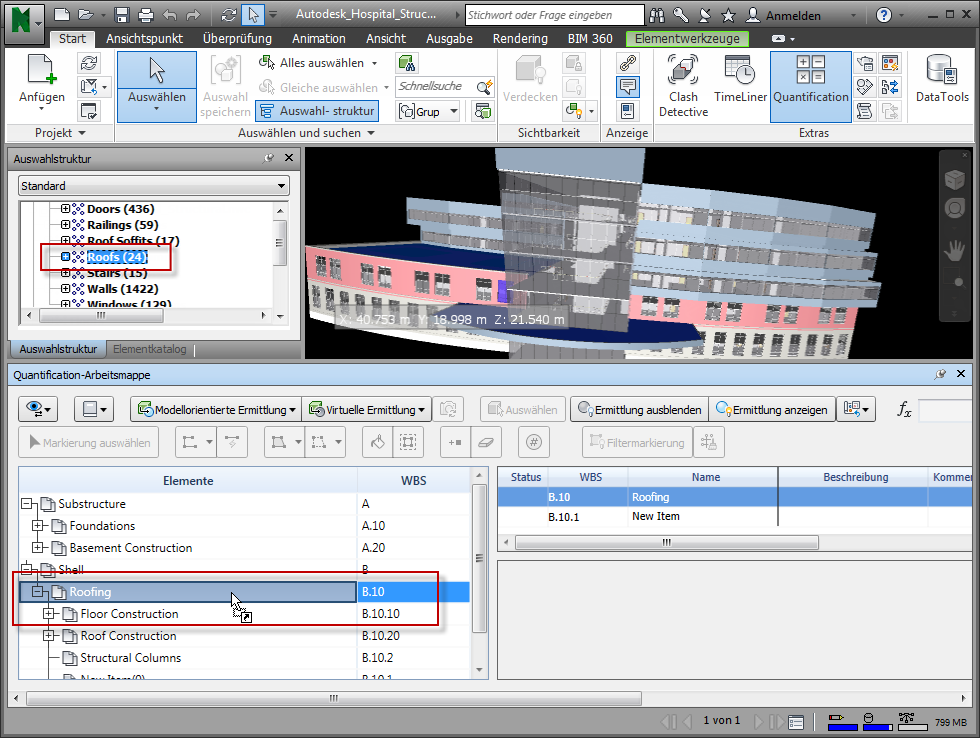The width and height of the screenshot is (980, 738).
Task: Open the Ansichtspunkt ribbon tab
Action: click(144, 39)
